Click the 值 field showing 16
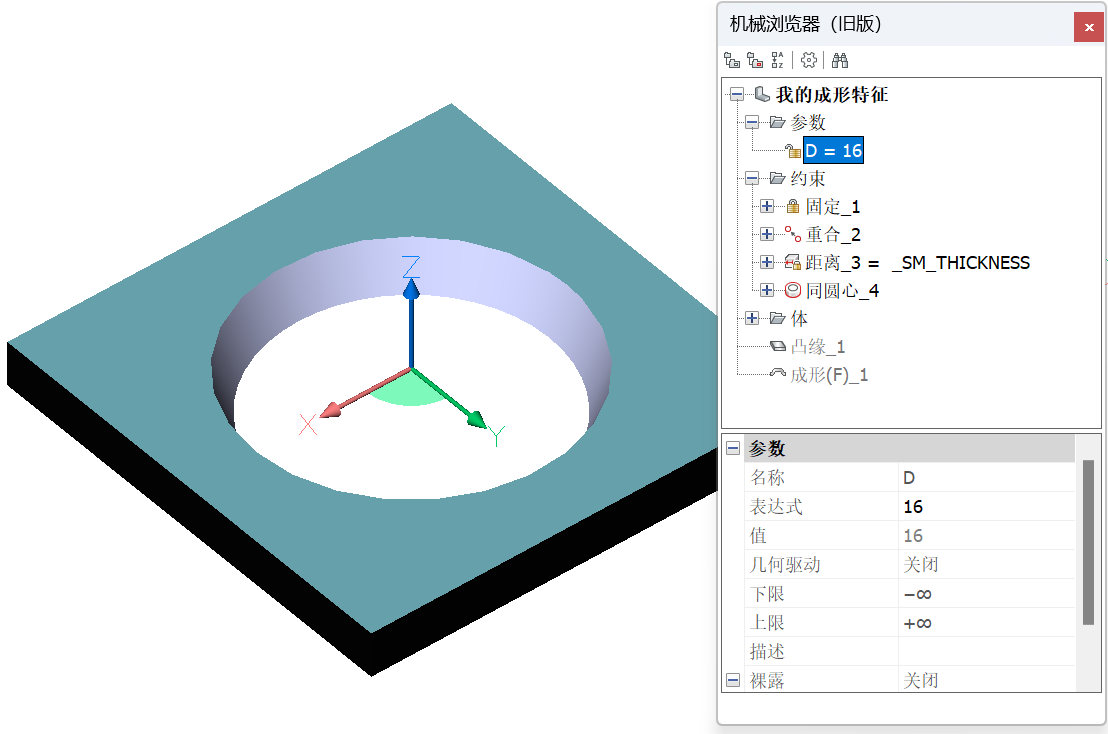This screenshot has width=1108, height=734. [986, 535]
